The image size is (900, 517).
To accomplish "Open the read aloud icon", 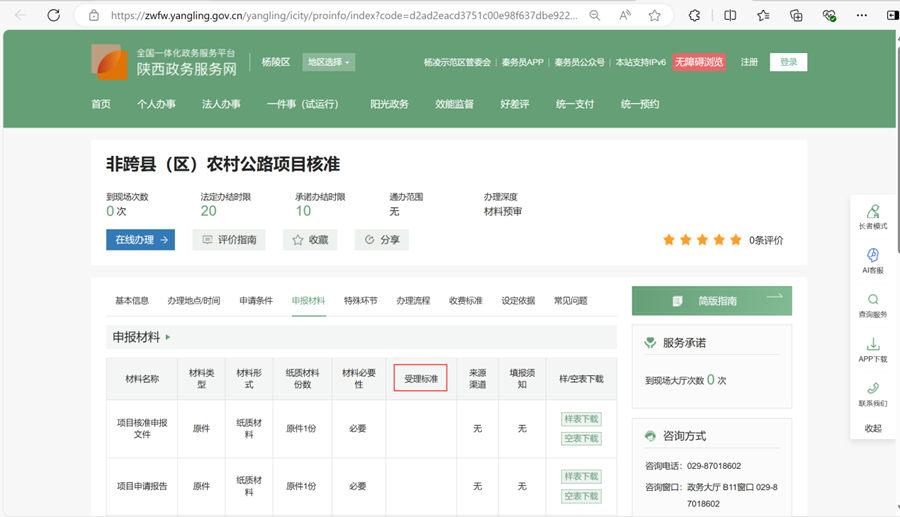I will (624, 15).
